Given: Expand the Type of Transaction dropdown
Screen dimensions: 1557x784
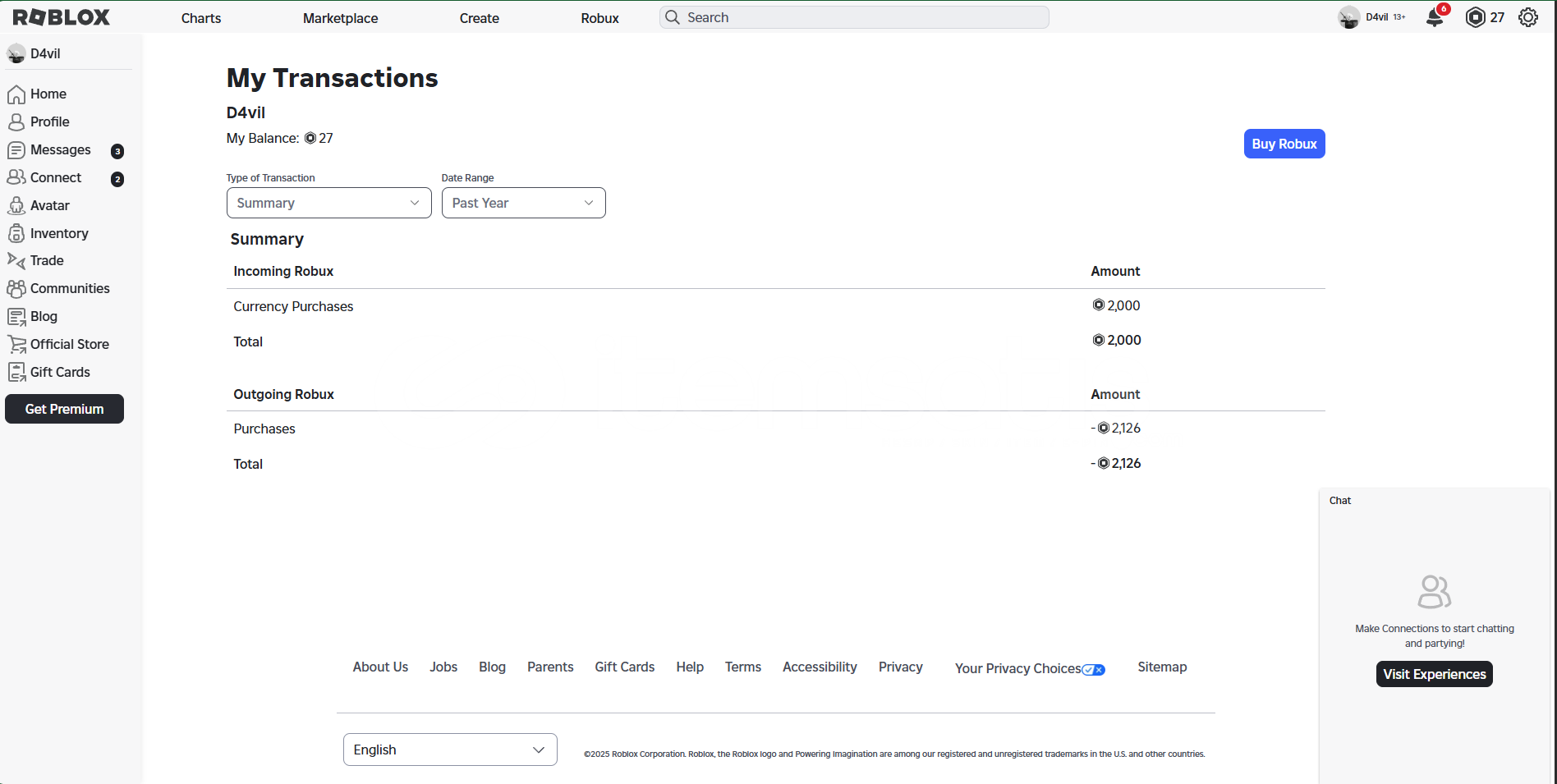Looking at the screenshot, I should coord(328,203).
